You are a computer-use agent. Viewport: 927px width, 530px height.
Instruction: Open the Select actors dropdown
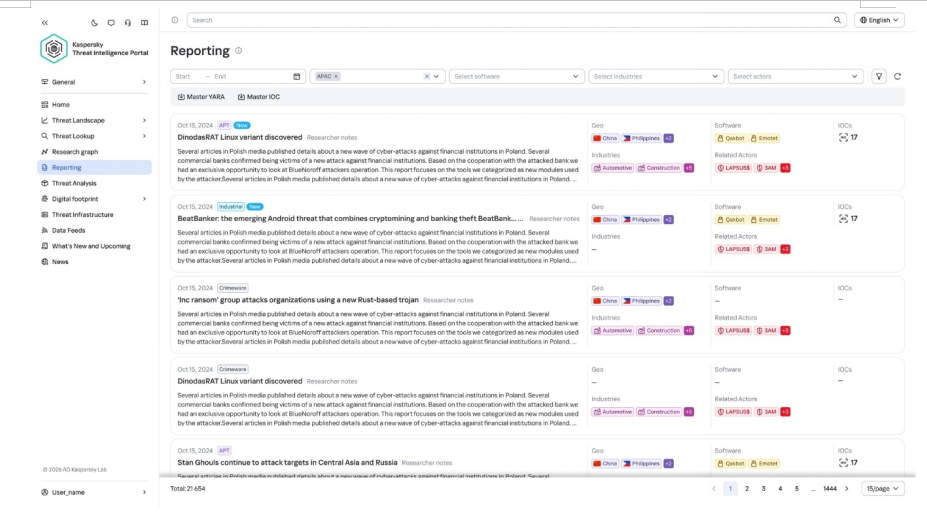(x=795, y=76)
